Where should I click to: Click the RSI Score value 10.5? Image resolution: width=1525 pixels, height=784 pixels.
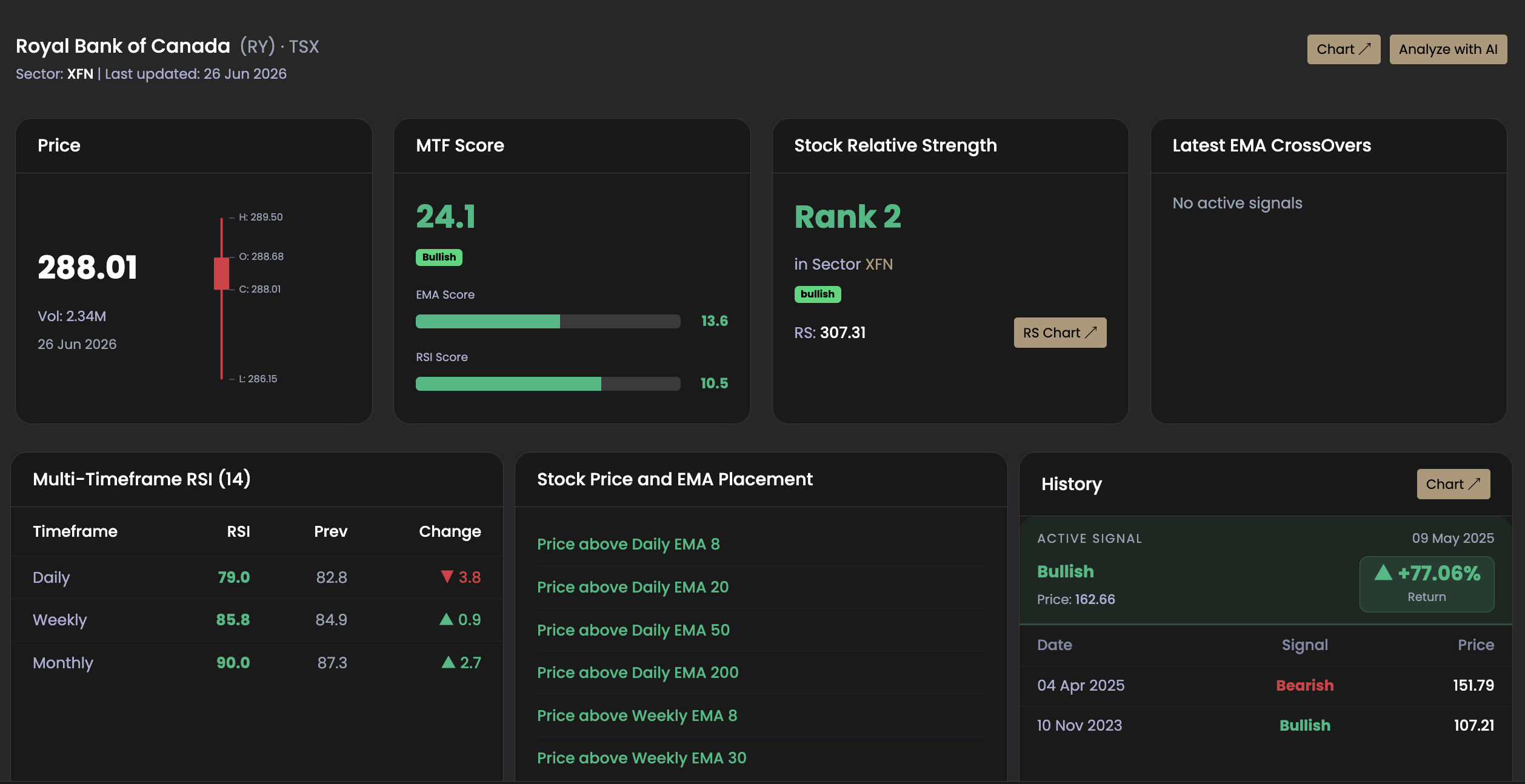tap(714, 384)
